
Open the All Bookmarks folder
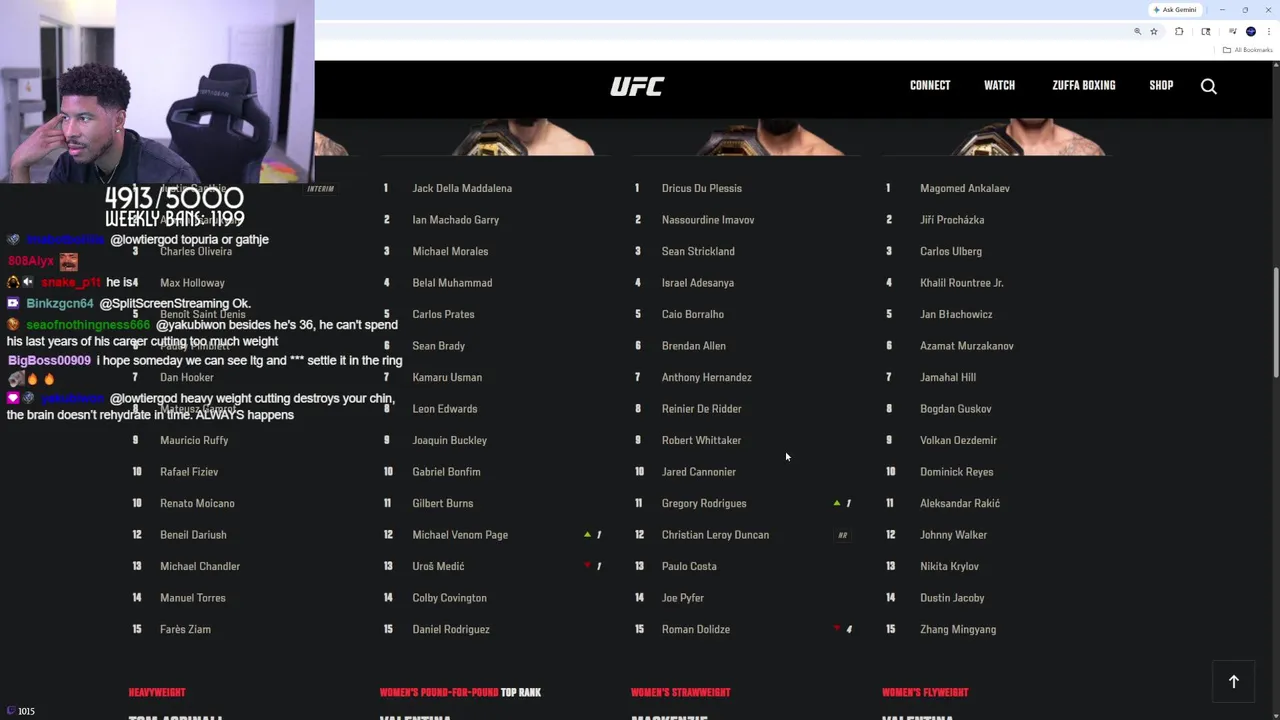[1248, 50]
